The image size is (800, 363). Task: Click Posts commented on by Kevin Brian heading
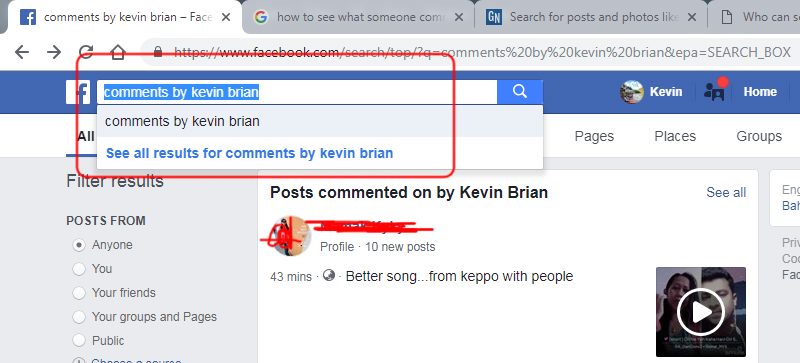(409, 192)
